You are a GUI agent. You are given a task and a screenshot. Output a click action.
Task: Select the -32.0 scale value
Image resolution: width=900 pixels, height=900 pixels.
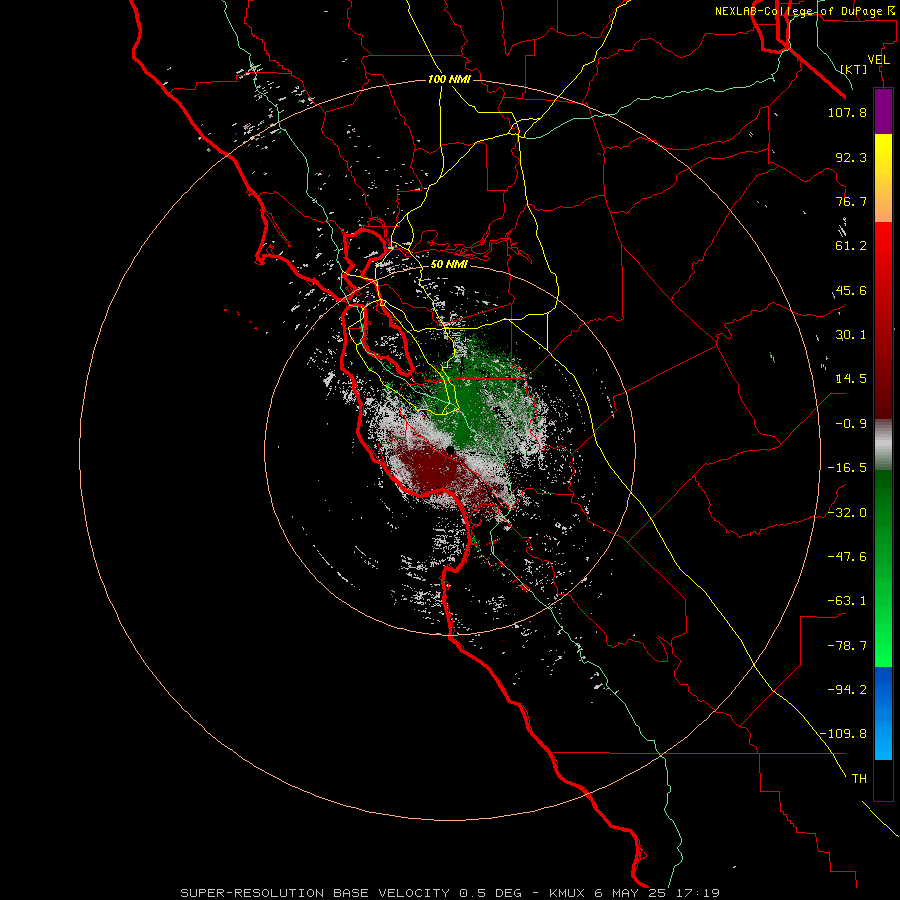point(847,513)
